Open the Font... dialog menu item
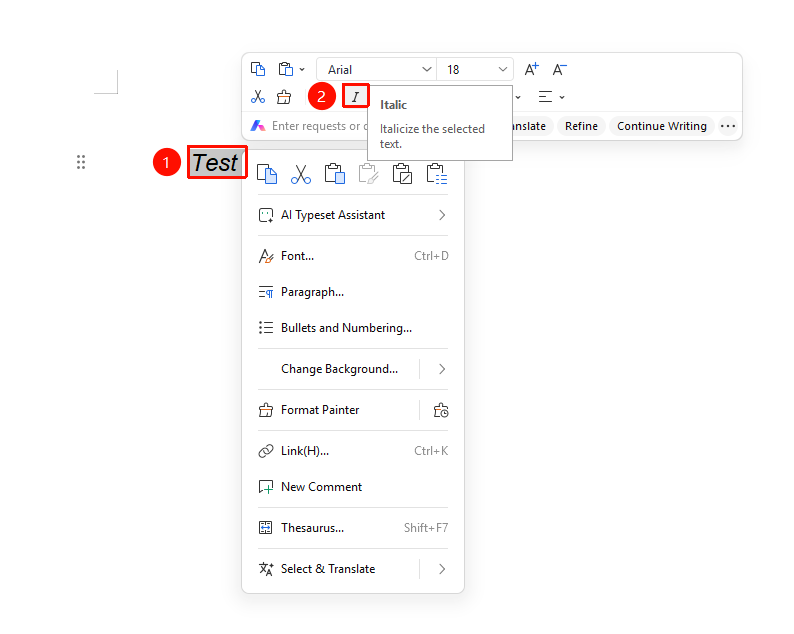Screen dimensions: 794x634 (x=353, y=256)
